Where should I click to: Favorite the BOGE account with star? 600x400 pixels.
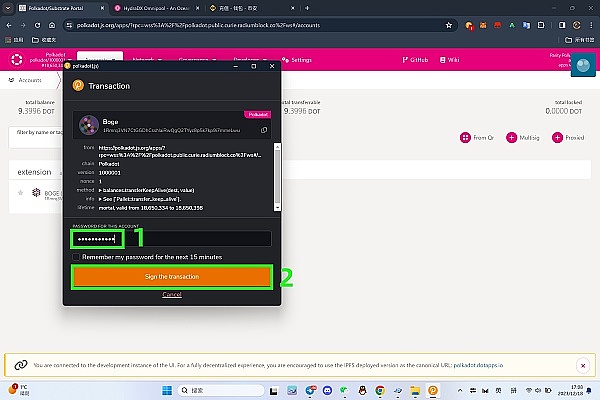tap(20, 192)
